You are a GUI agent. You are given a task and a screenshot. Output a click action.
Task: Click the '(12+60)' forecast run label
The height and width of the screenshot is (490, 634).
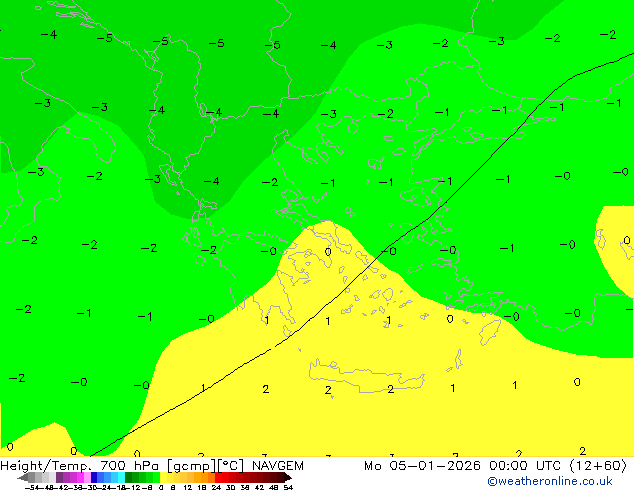click(x=598, y=466)
